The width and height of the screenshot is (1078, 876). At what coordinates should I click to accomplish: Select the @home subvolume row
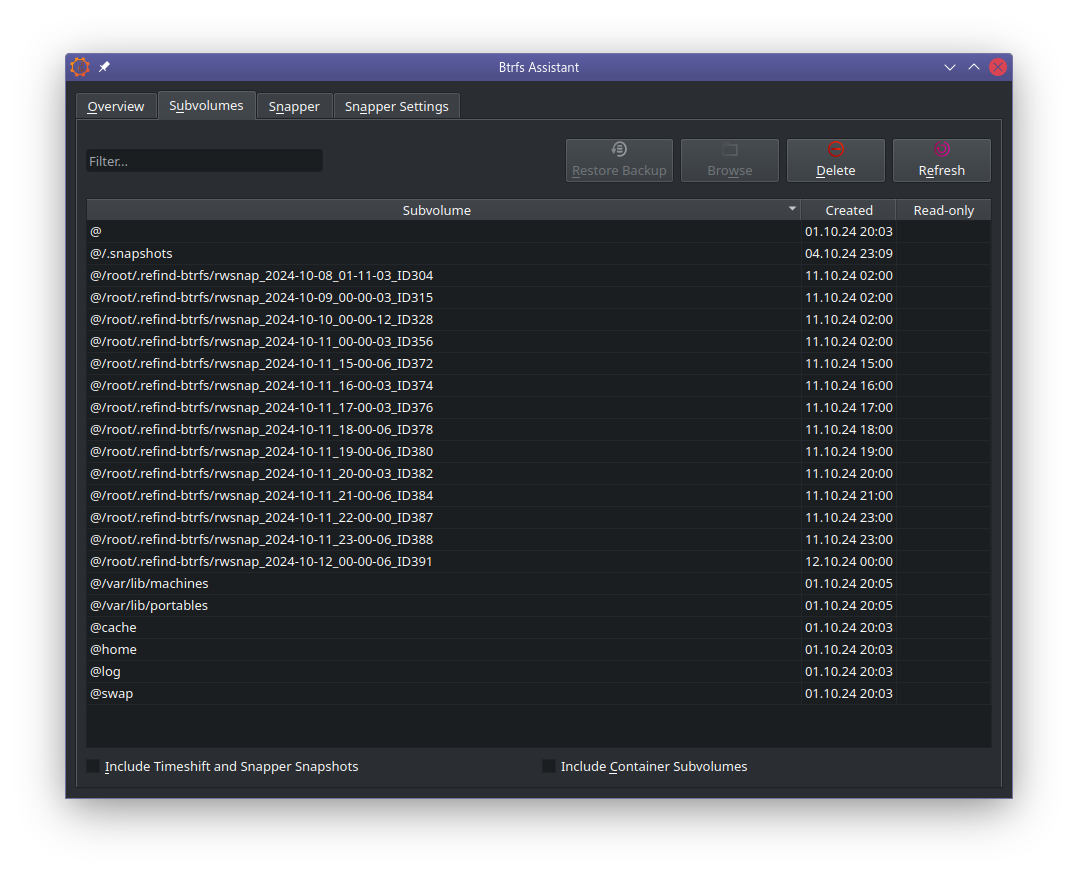pos(538,650)
